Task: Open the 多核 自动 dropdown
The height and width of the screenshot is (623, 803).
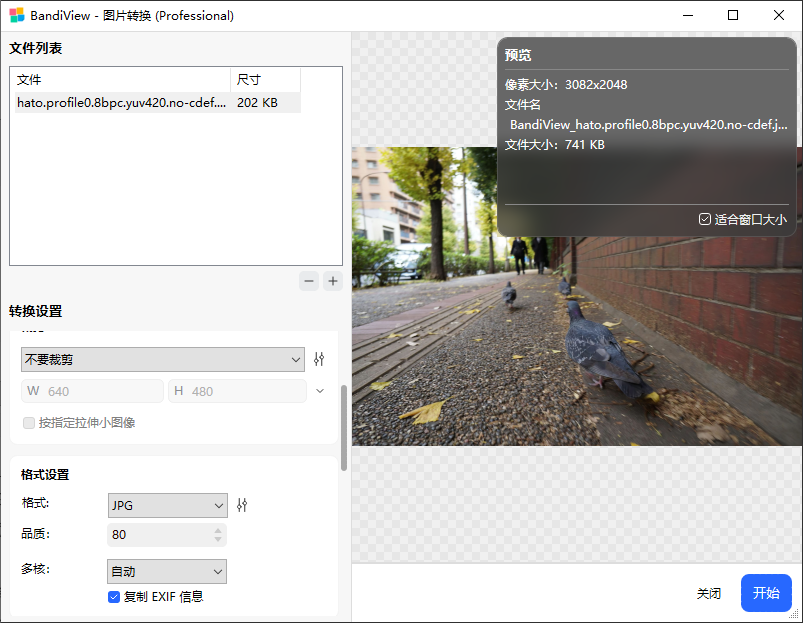Action: (x=167, y=571)
